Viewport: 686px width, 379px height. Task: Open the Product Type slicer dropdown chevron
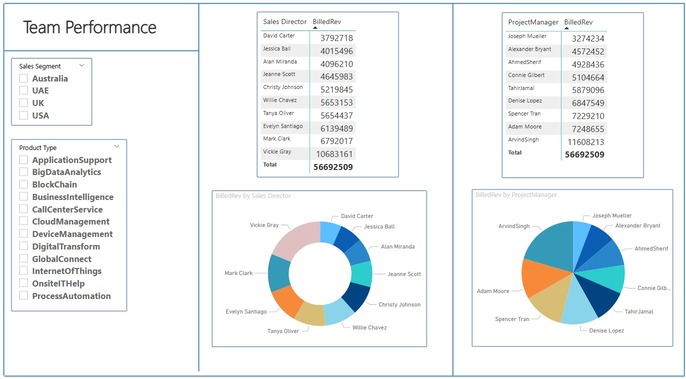click(116, 146)
